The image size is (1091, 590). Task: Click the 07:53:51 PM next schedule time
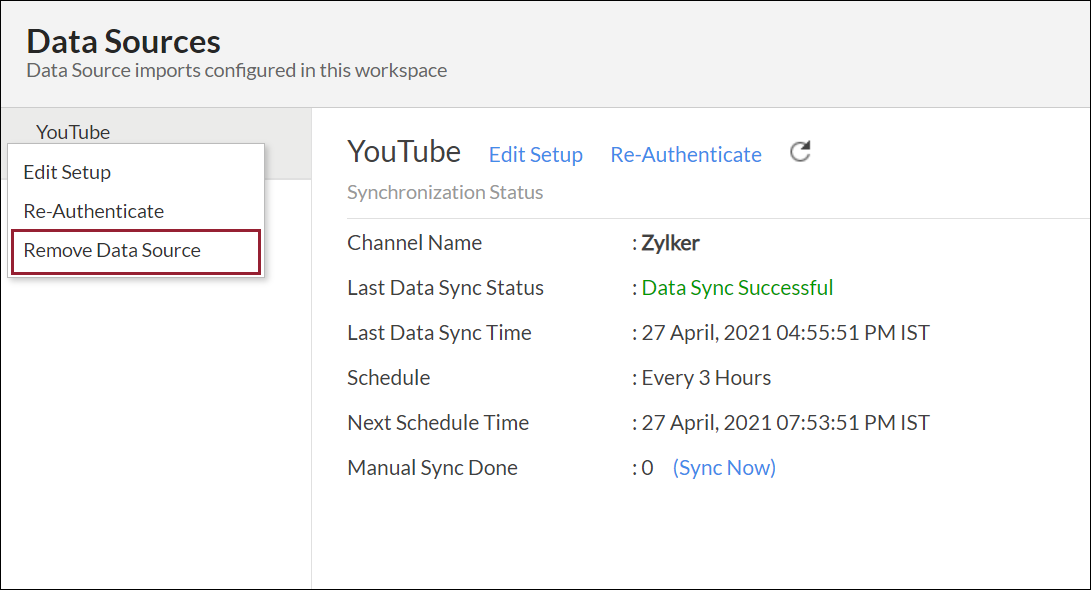(785, 422)
